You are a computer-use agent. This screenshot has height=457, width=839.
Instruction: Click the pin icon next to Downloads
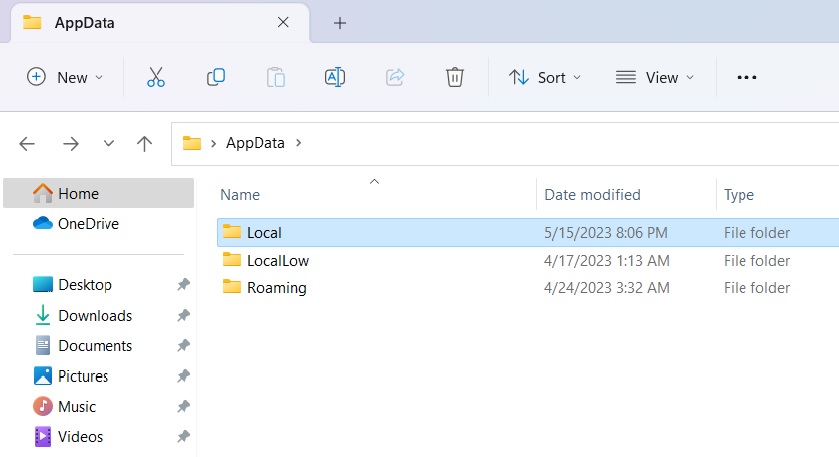184,315
